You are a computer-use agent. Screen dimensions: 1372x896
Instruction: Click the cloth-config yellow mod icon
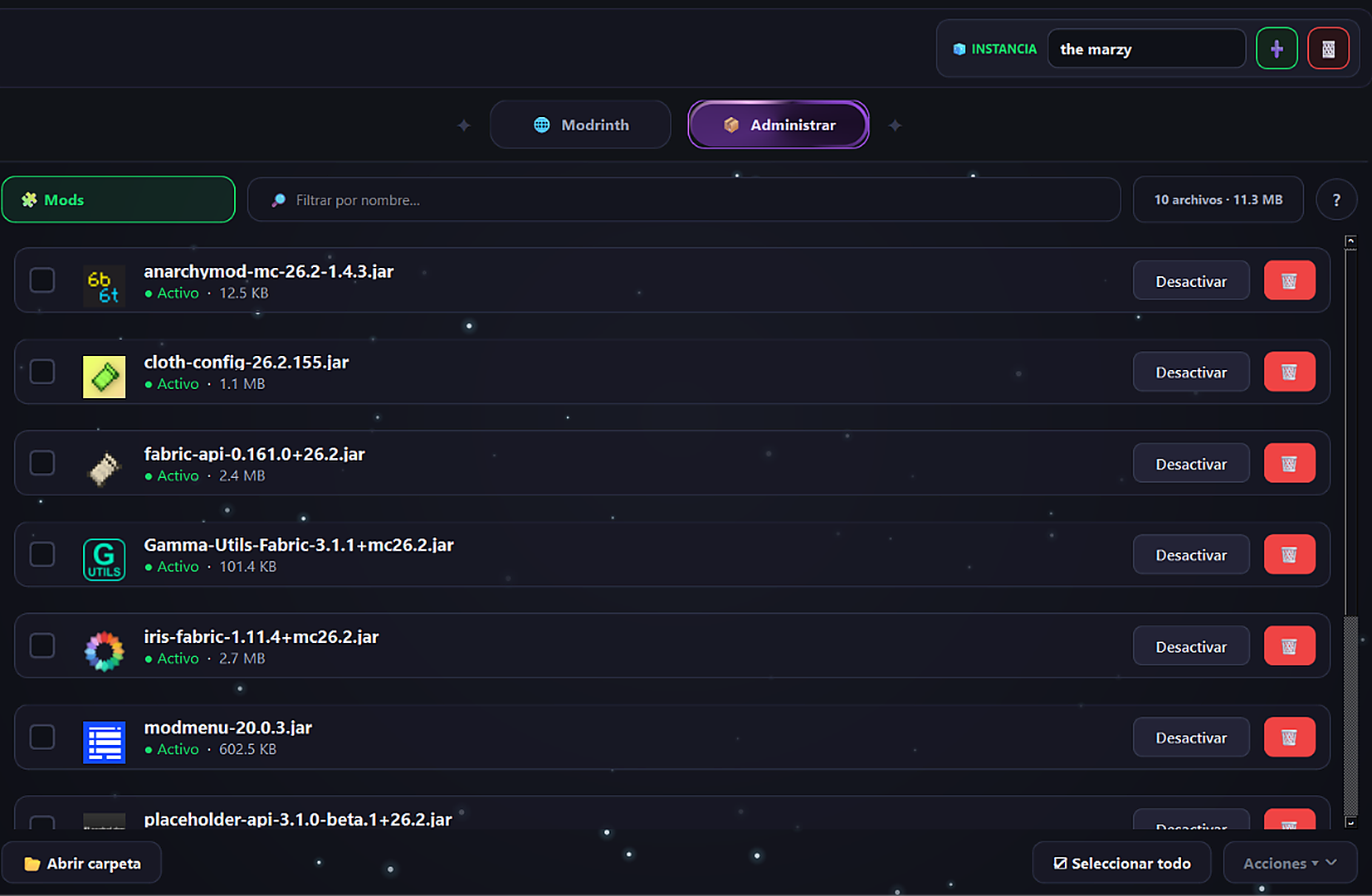click(x=104, y=377)
